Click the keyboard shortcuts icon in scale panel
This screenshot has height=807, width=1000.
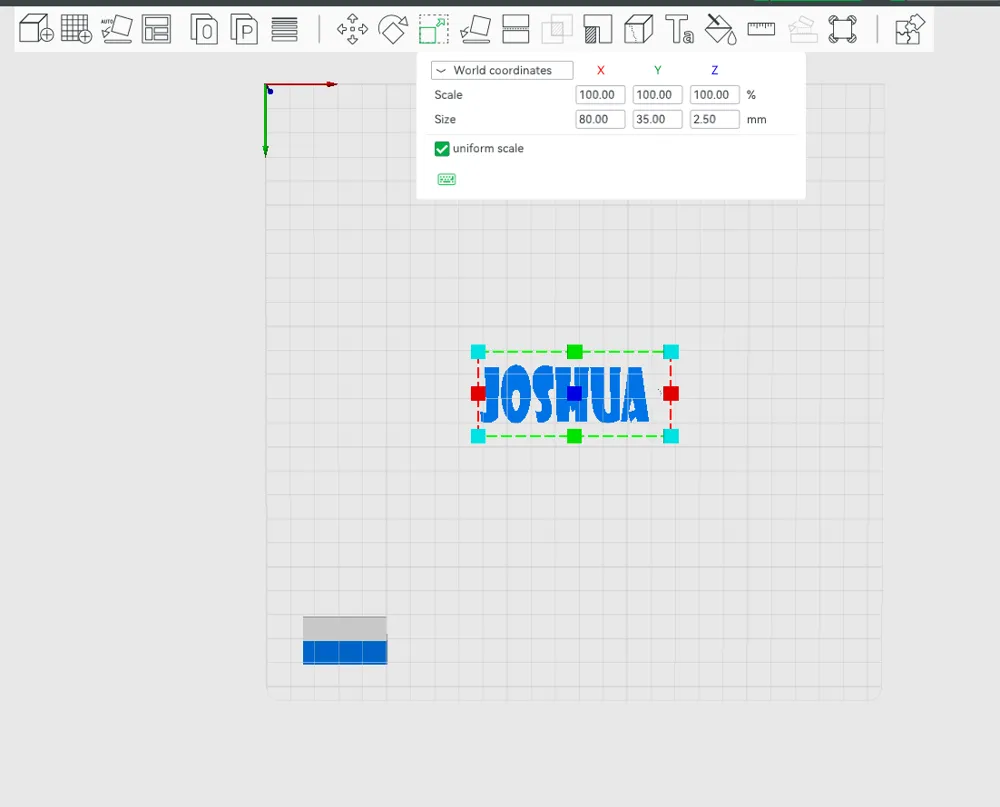[446, 179]
